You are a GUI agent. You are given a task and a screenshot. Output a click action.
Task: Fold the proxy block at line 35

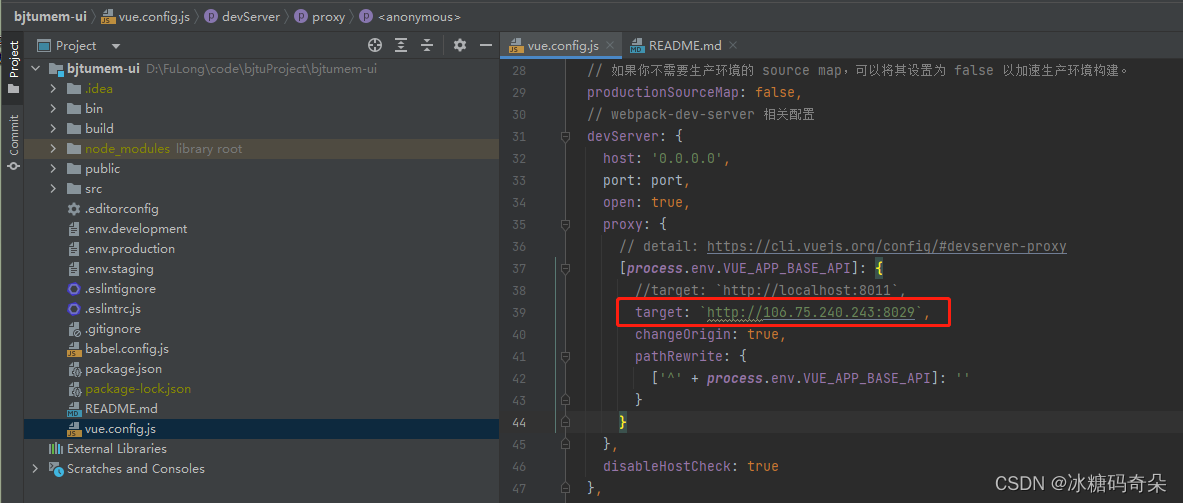pos(565,225)
